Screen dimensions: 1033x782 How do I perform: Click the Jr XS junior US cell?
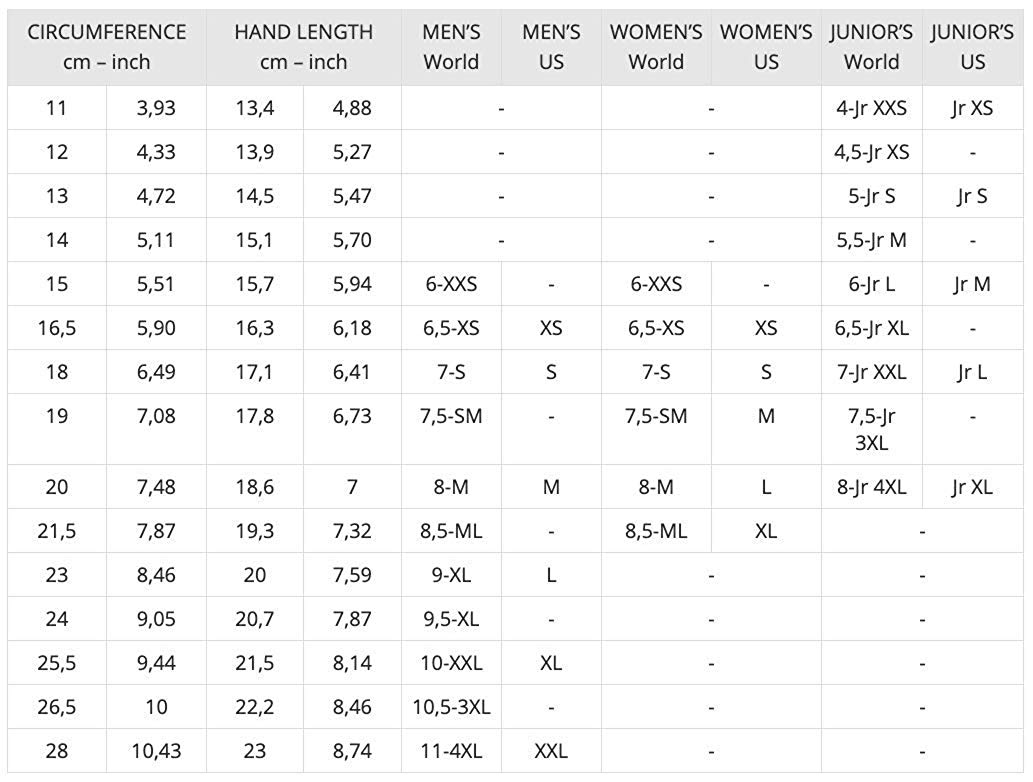coord(973,108)
